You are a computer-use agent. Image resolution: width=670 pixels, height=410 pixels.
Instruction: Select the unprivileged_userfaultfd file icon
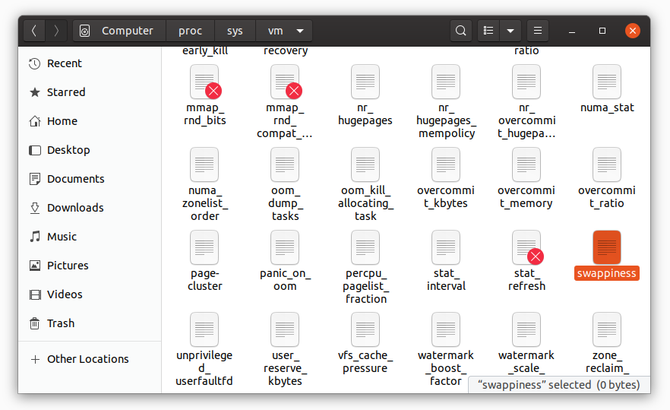point(204,329)
